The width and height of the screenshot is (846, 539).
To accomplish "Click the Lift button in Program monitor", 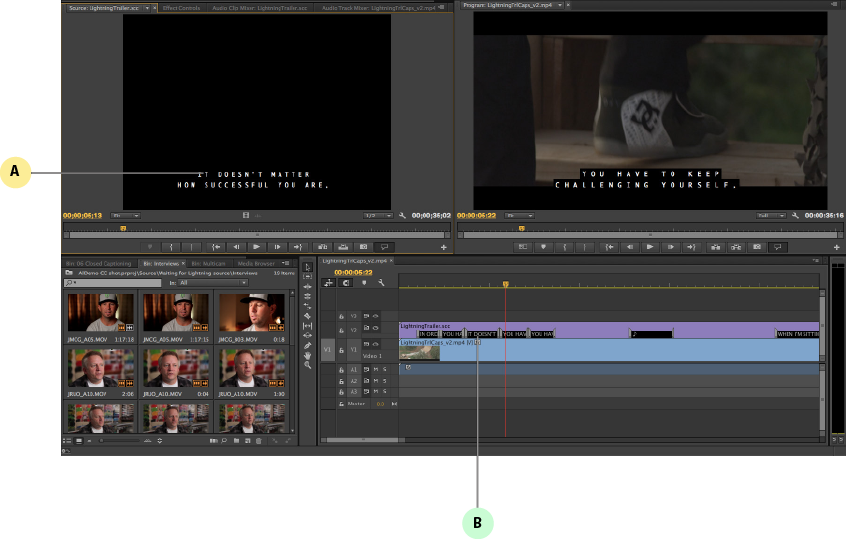I will (715, 247).
